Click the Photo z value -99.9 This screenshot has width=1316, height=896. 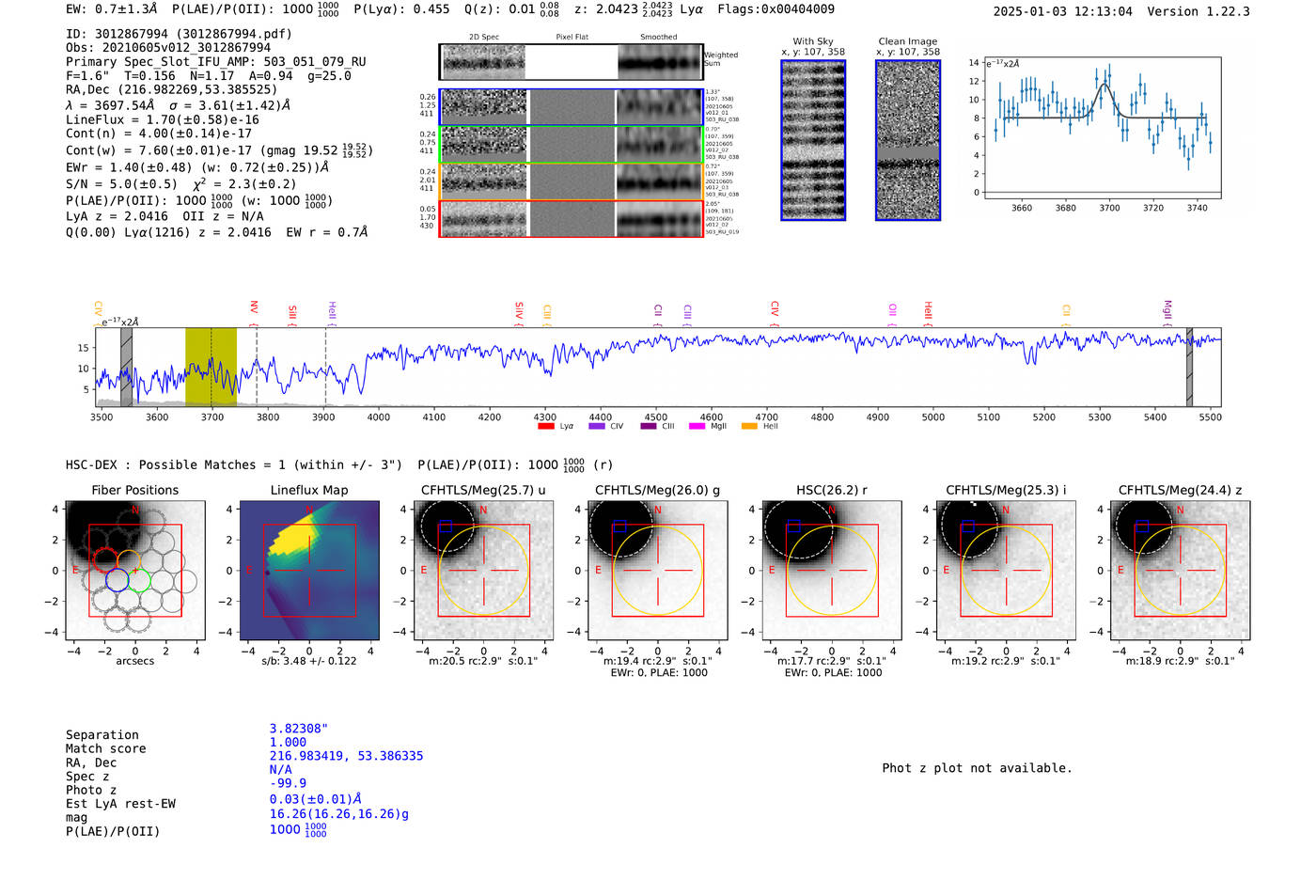(288, 783)
